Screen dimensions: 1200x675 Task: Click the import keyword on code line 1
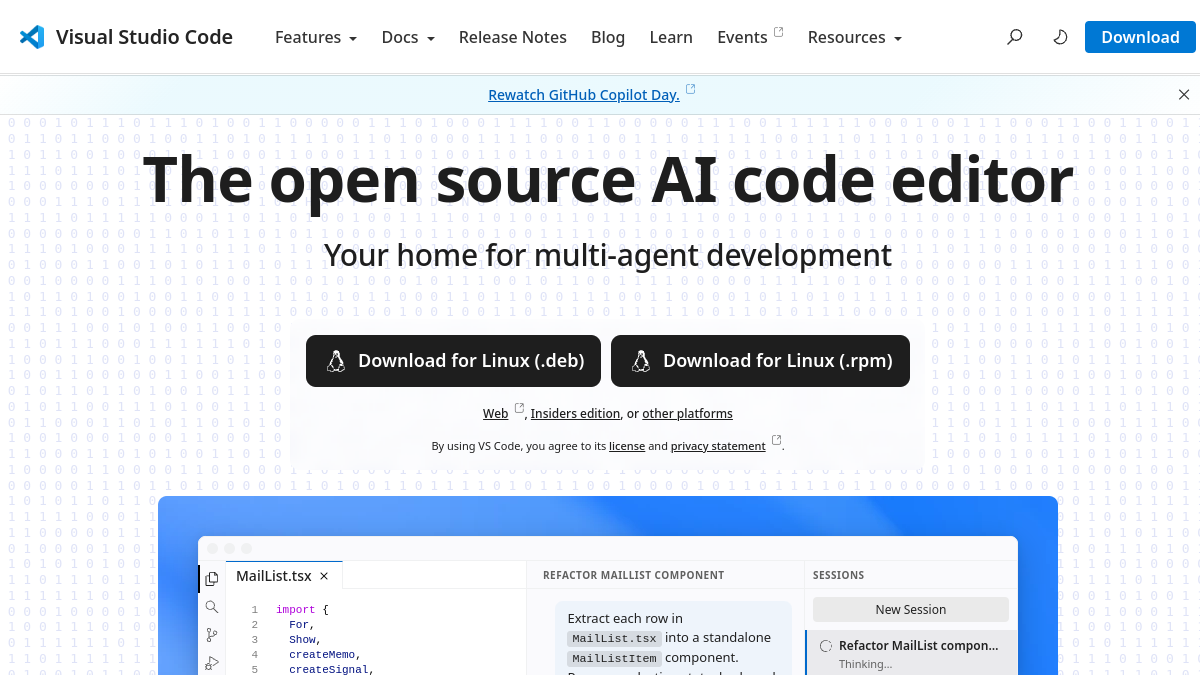[295, 609]
